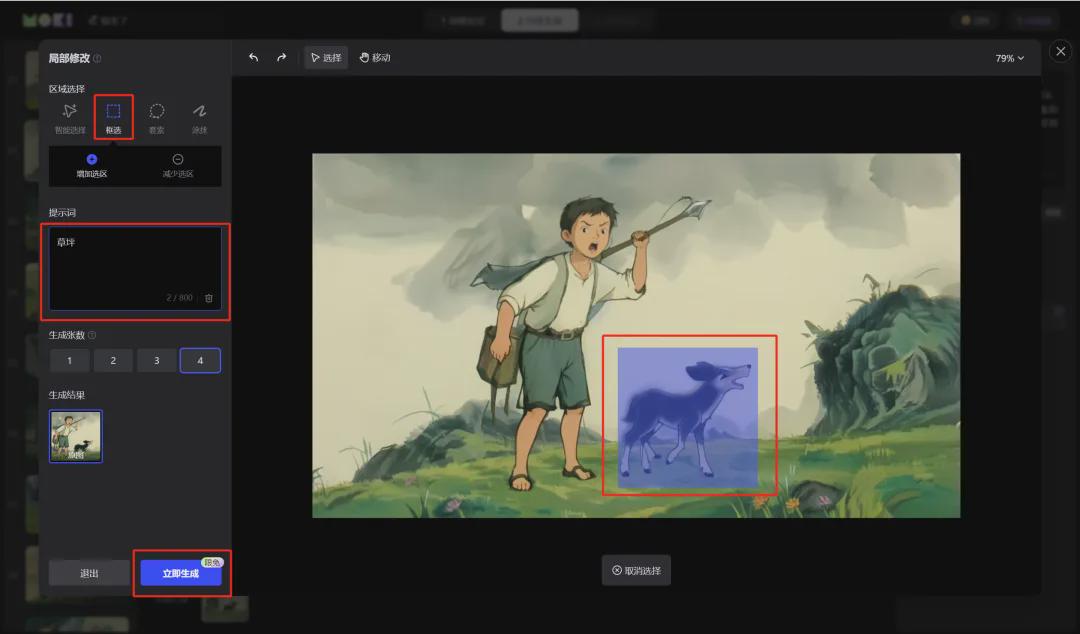Click inside the 提示词 prompt text field
This screenshot has height=634, width=1080.
[x=135, y=265]
